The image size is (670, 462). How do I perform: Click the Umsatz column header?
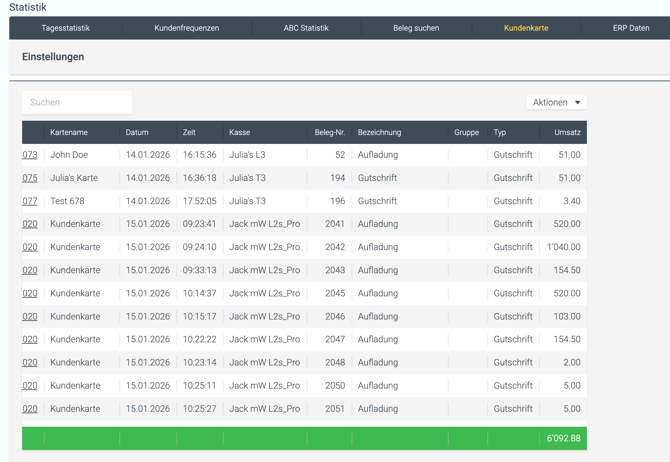point(567,132)
